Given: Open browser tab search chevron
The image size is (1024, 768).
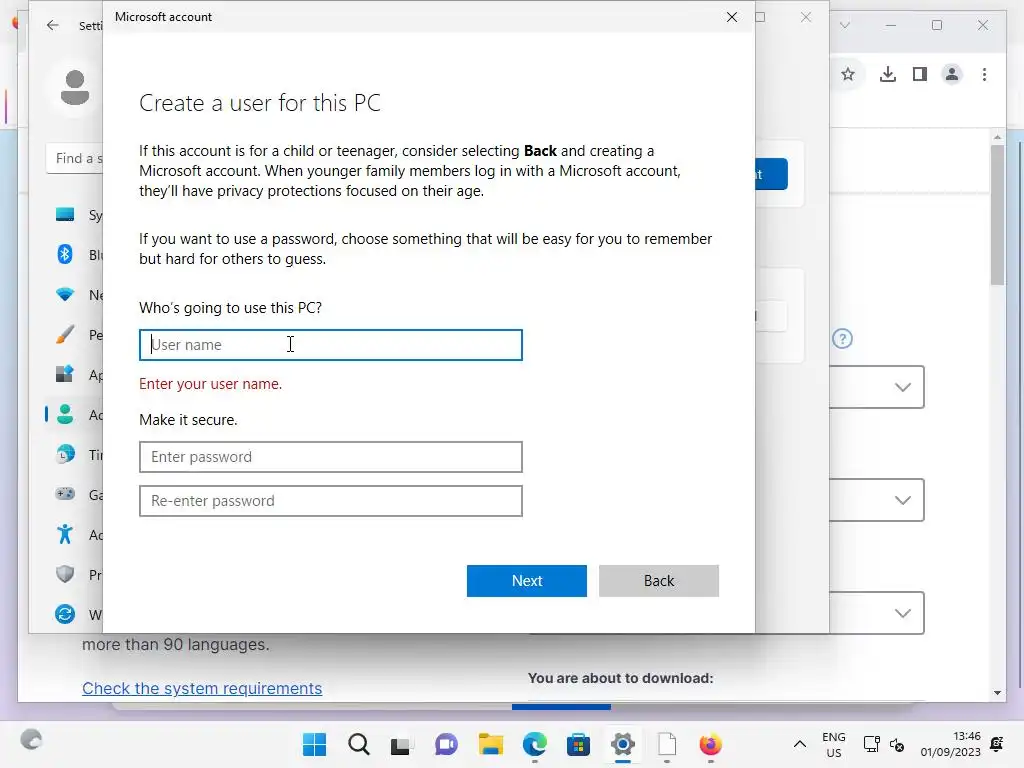Looking at the screenshot, I should [x=844, y=25].
